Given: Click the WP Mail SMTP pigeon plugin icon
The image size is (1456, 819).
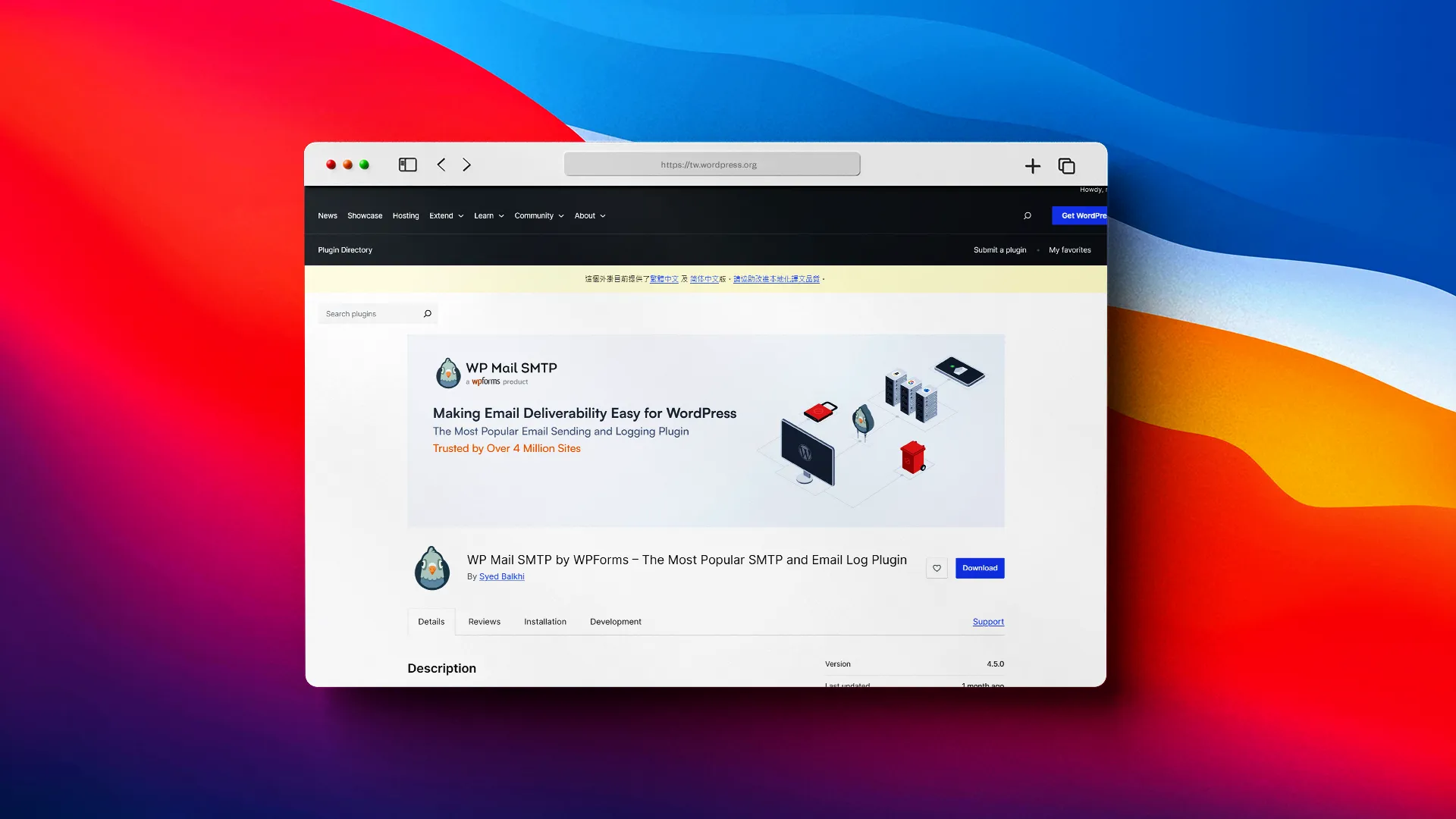Looking at the screenshot, I should point(432,568).
